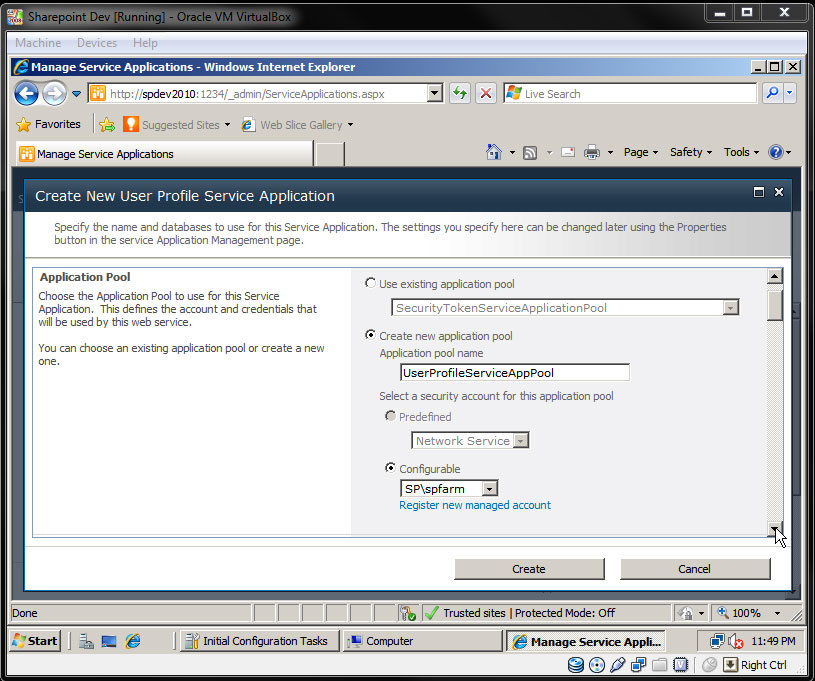Screen dimensions: 815x681
Task: Click the Cancel button
Action: [694, 569]
